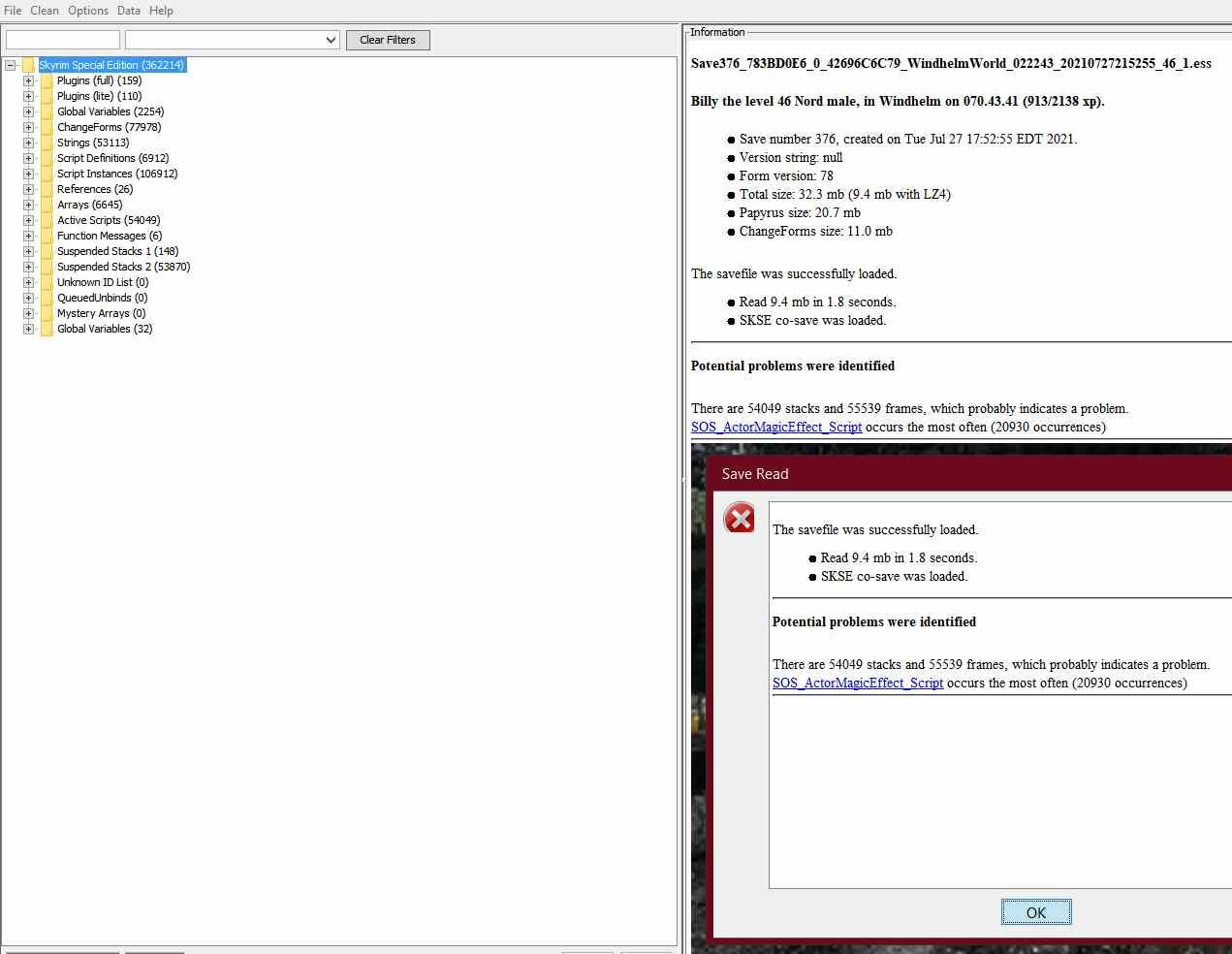Select the Active Scripts (54049) label
The width and height of the screenshot is (1232, 954).
point(109,220)
